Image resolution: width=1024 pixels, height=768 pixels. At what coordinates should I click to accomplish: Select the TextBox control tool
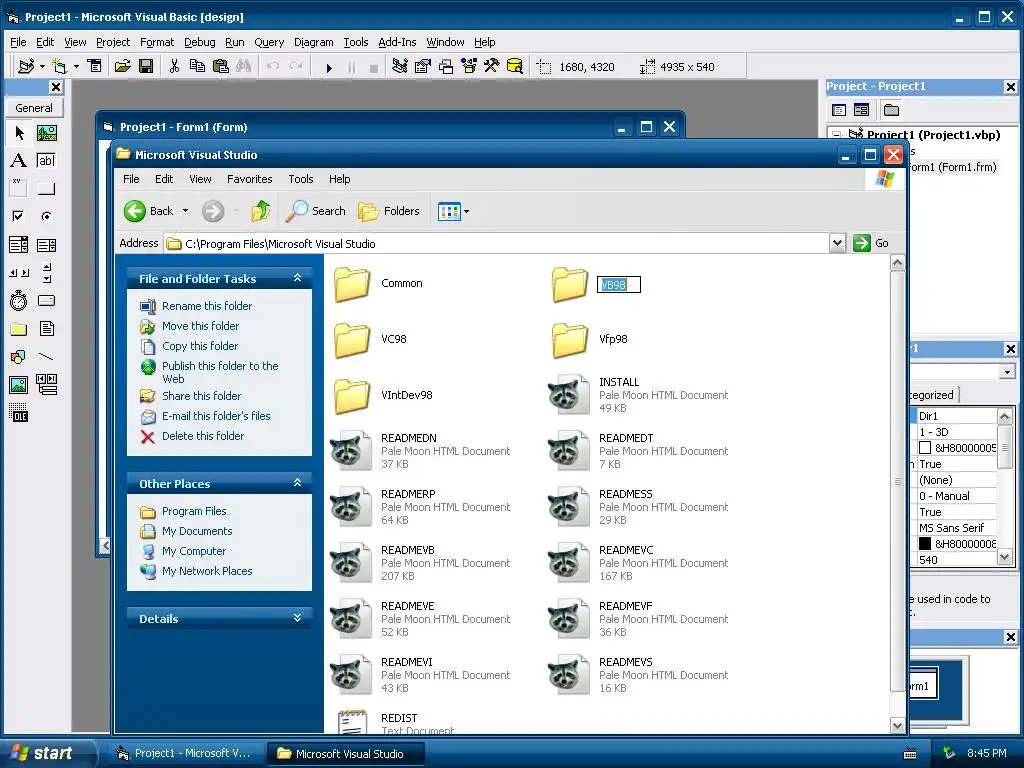46,161
